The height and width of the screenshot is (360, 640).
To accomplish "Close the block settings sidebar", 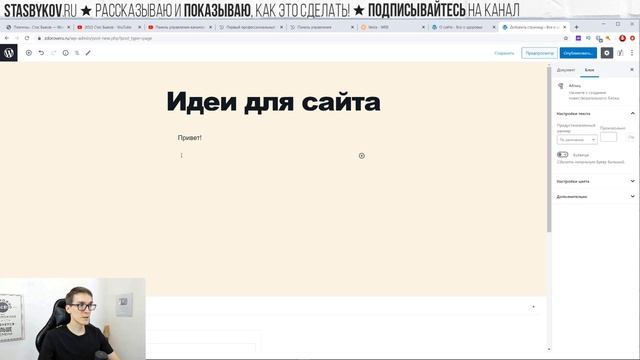I will 632,70.
